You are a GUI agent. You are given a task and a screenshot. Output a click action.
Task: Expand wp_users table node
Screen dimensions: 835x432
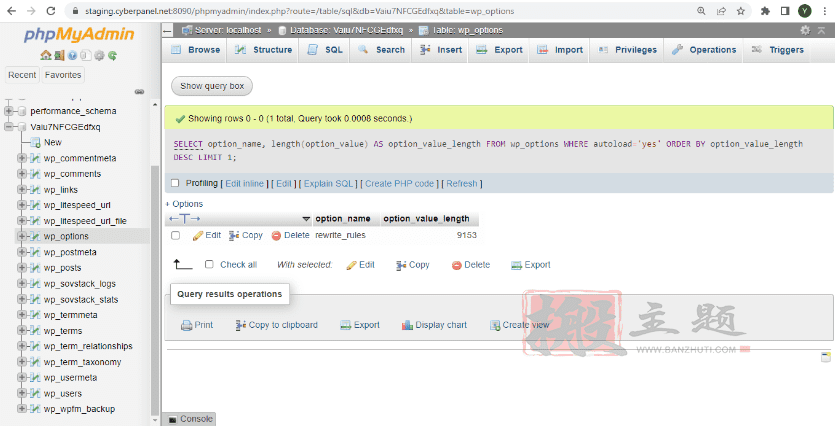click(x=22, y=394)
